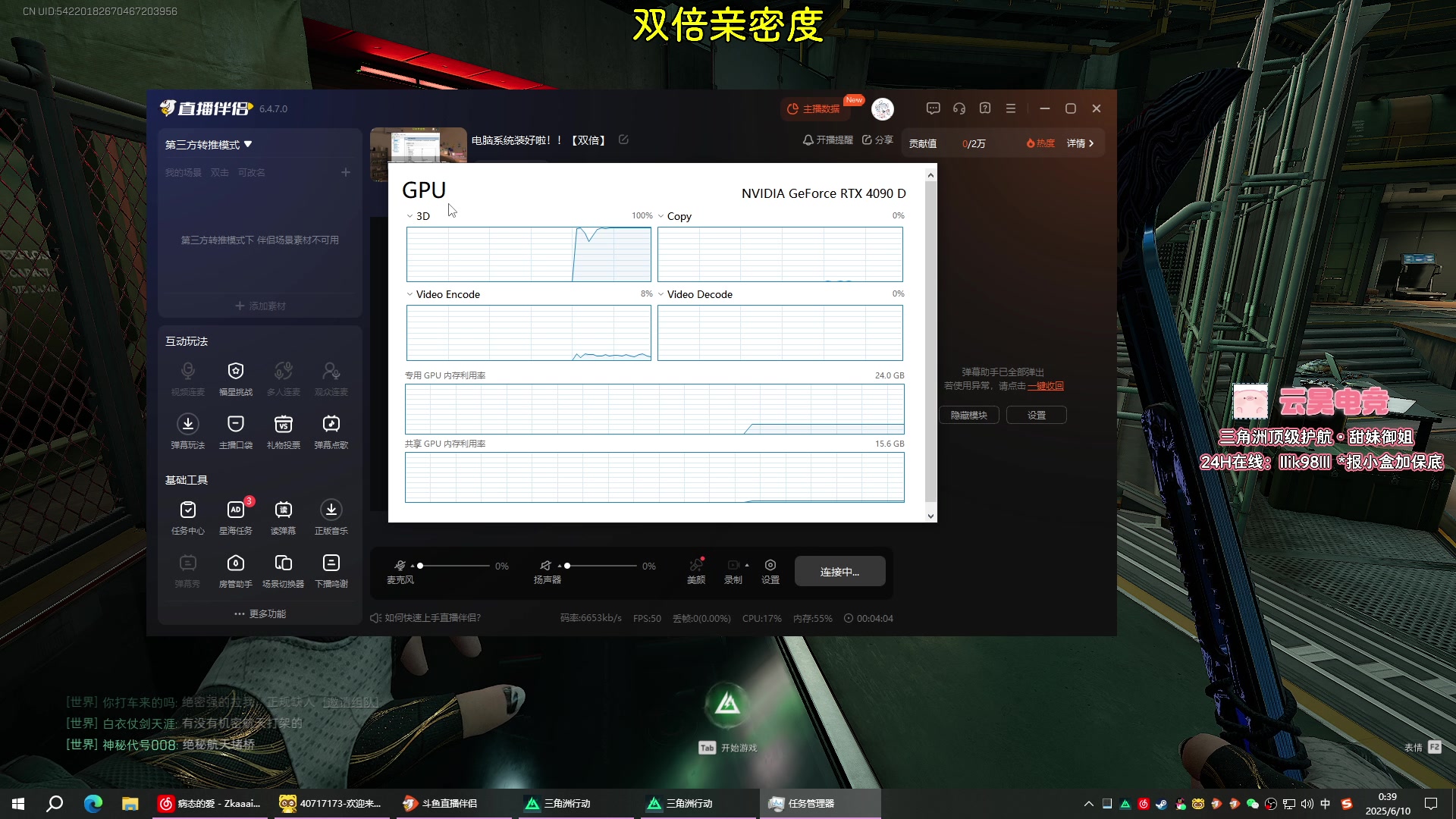Open help question mark icon
Image resolution: width=1456 pixels, height=819 pixels.
pos(985,108)
